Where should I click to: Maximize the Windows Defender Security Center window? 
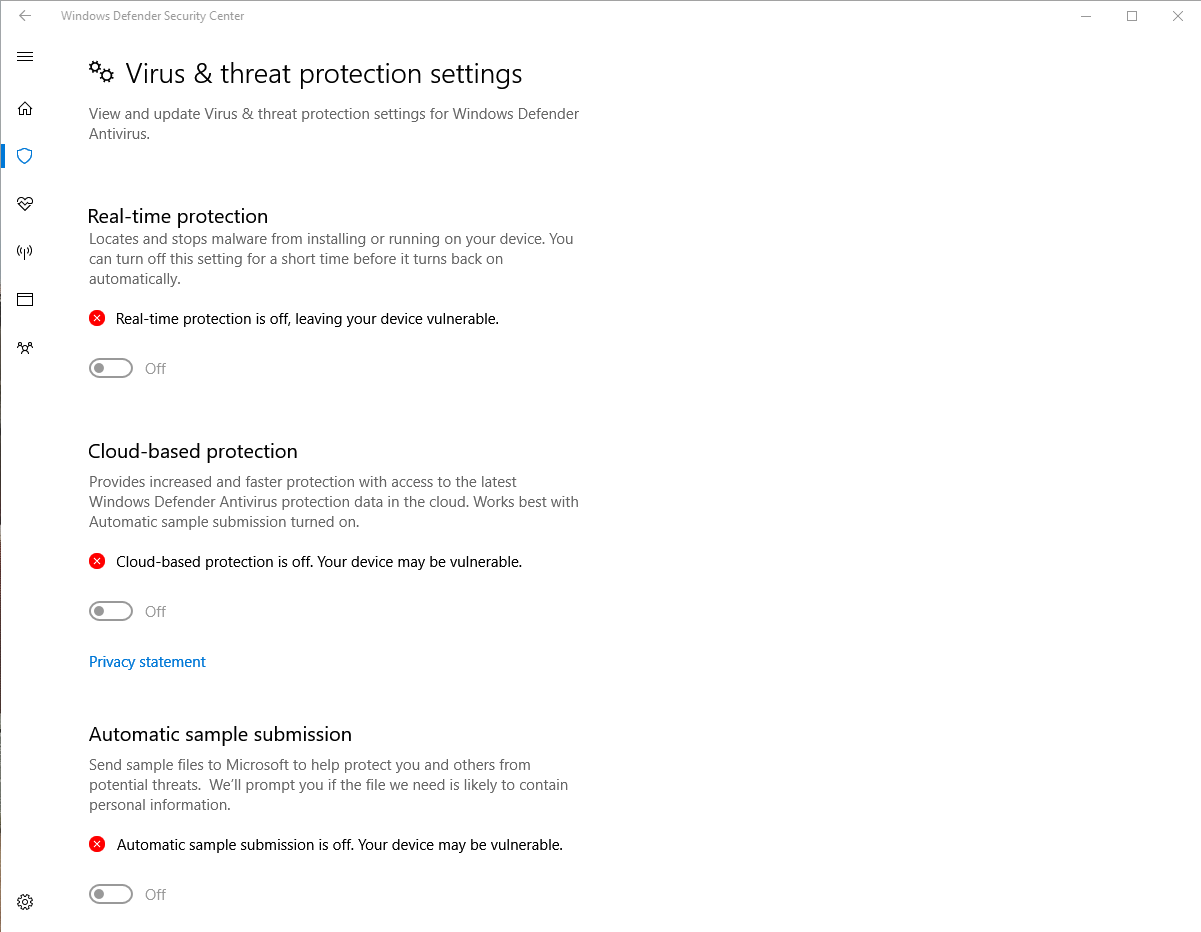(1132, 16)
